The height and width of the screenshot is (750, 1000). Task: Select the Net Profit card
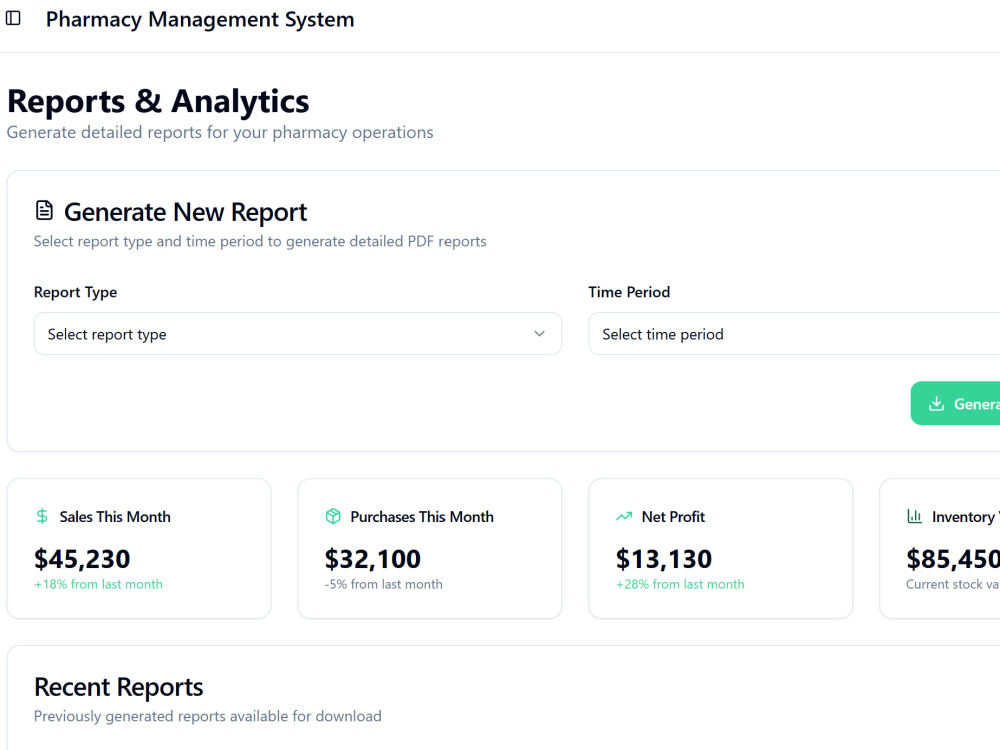(721, 548)
